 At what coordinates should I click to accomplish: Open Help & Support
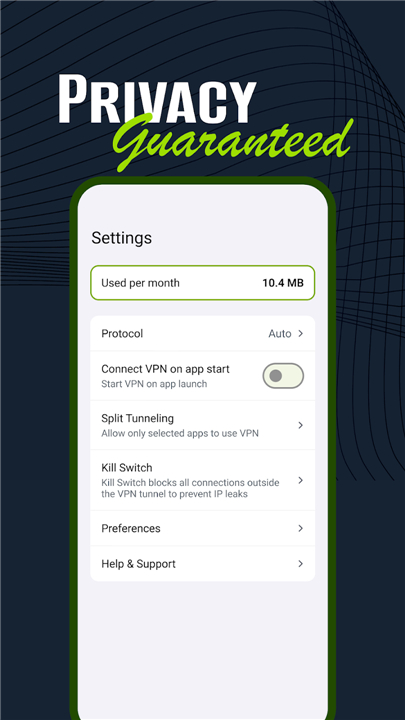[139, 564]
